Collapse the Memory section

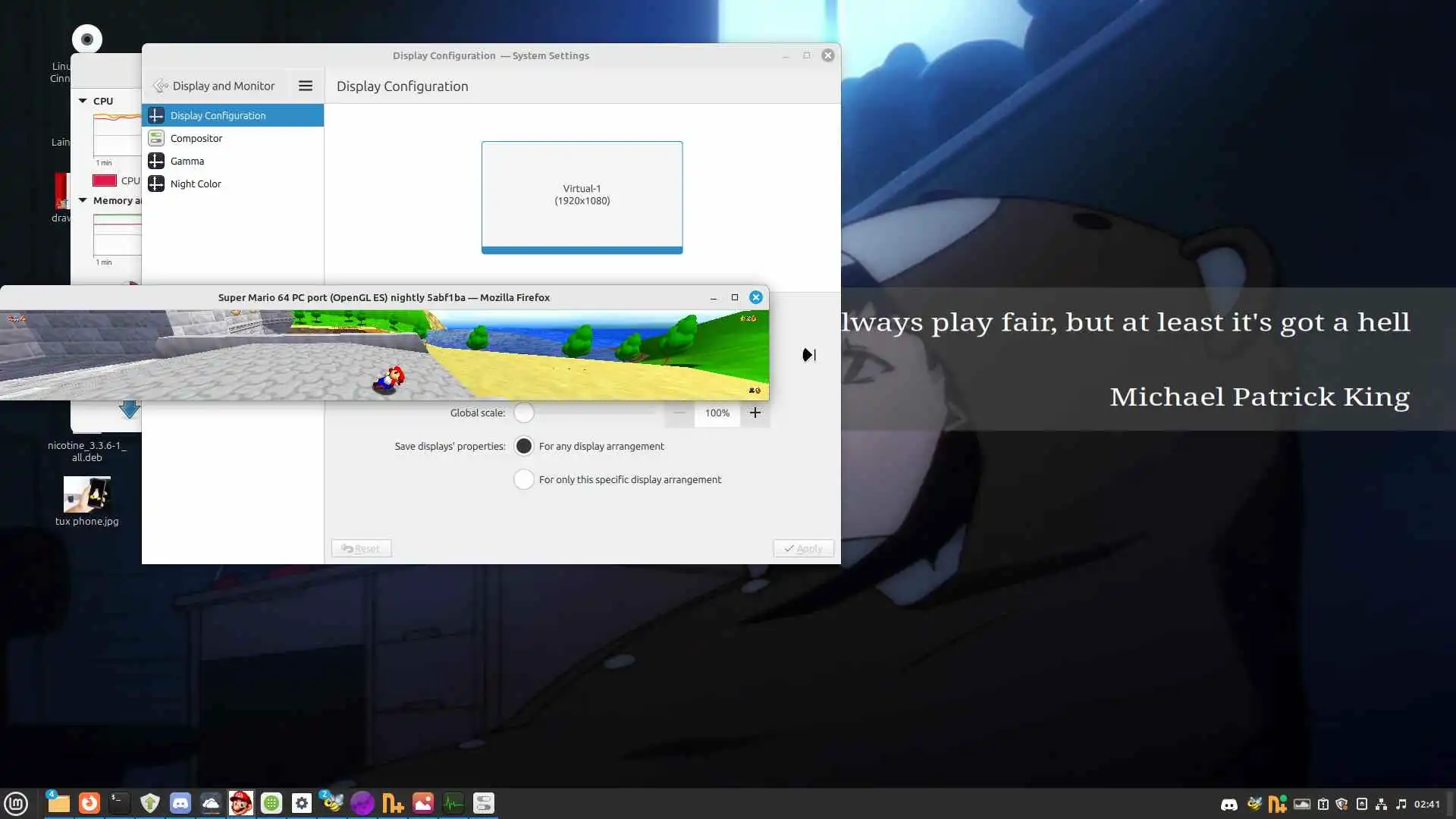click(83, 201)
